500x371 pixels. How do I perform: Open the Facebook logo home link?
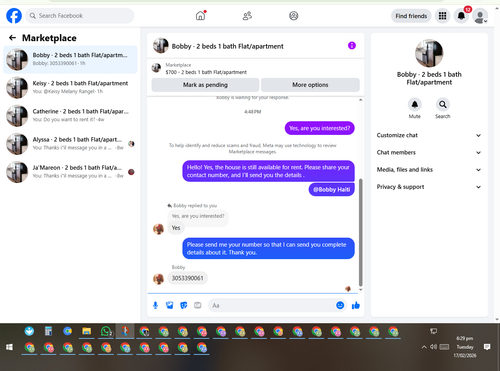[14, 16]
